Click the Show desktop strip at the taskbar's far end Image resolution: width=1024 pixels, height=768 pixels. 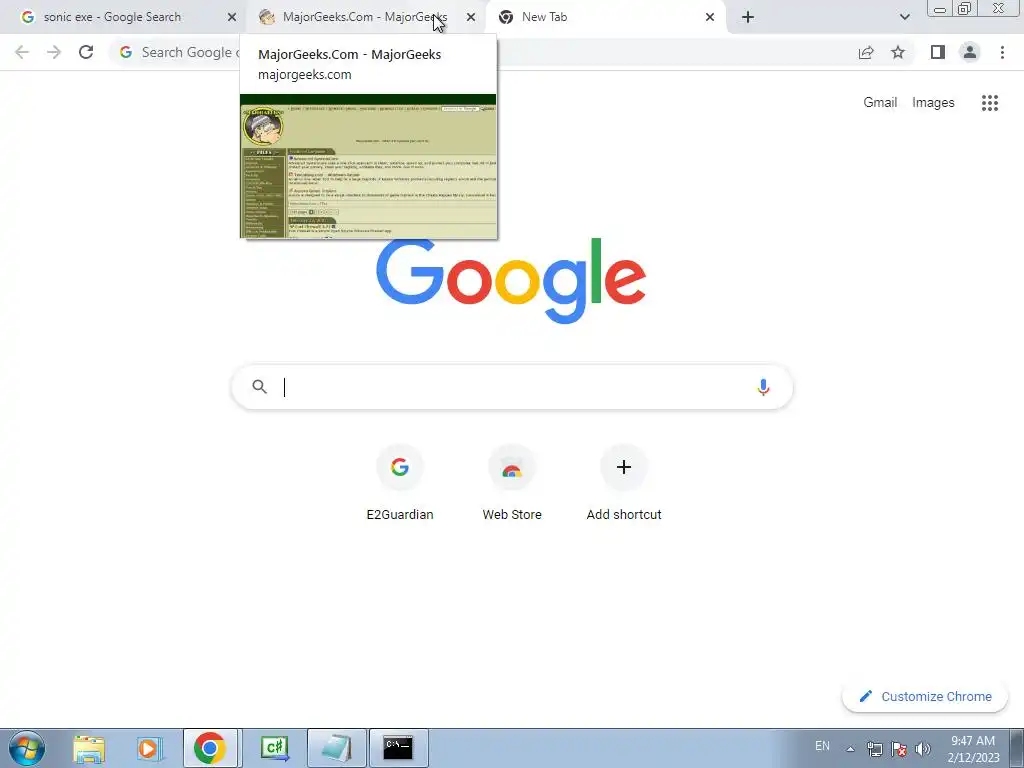(1016, 749)
